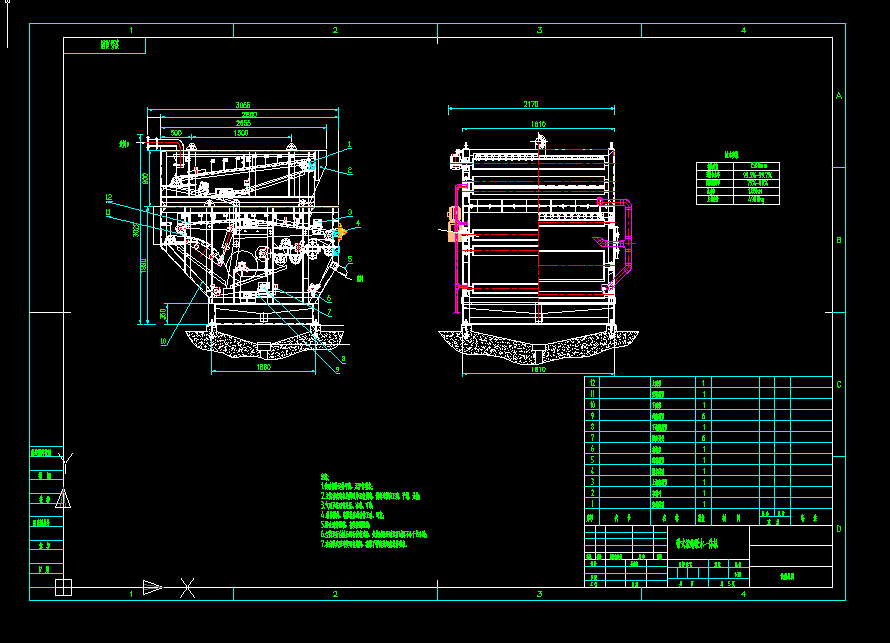The width and height of the screenshot is (890, 643).
Task: Click zone label 1 on the top border
Action: pyautogui.click(x=131, y=30)
